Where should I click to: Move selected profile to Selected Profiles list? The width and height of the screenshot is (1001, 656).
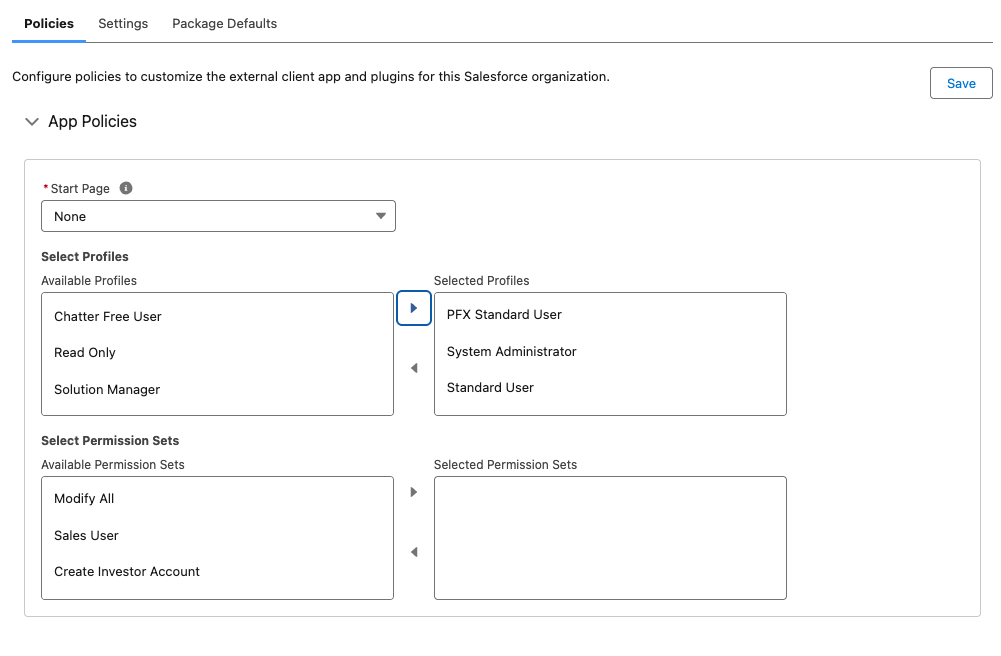tap(414, 308)
